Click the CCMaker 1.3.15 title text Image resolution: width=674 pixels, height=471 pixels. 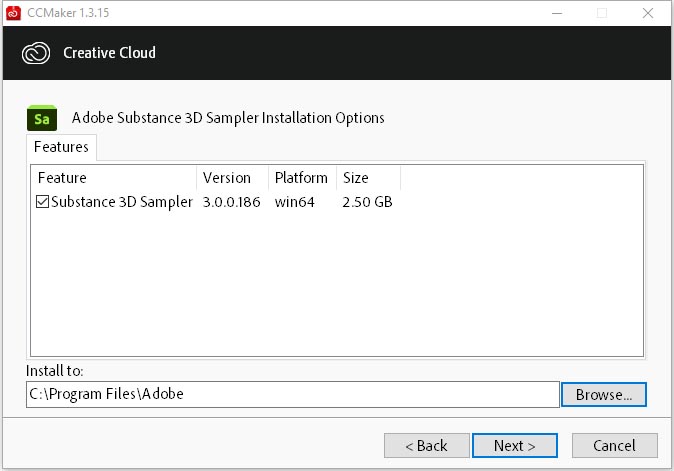[x=68, y=13]
